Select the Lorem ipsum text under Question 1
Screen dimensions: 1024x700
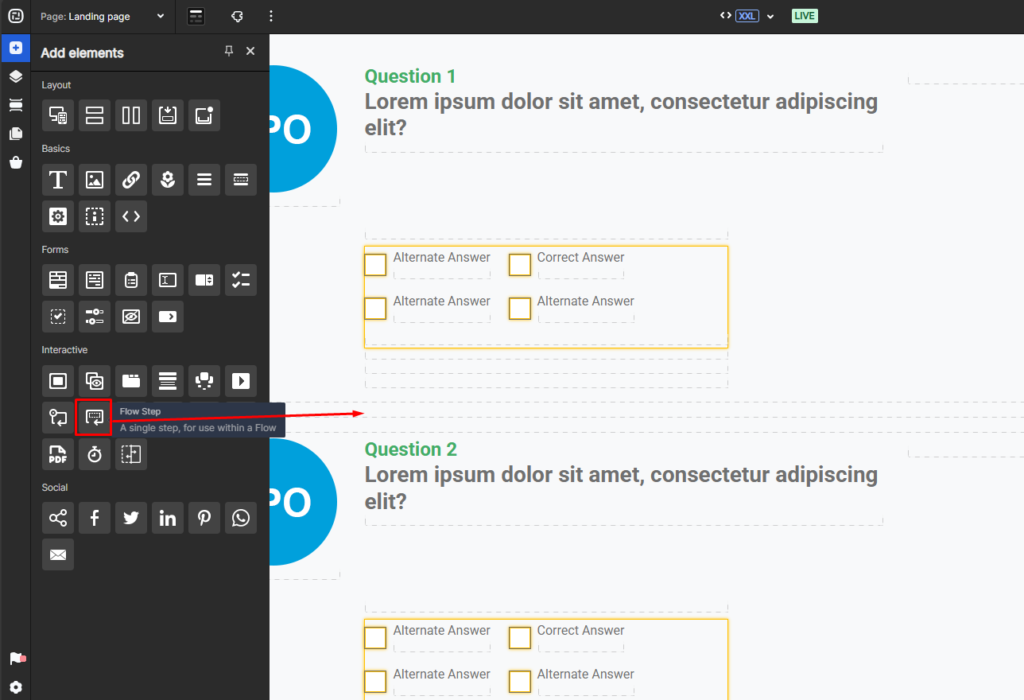pos(621,115)
